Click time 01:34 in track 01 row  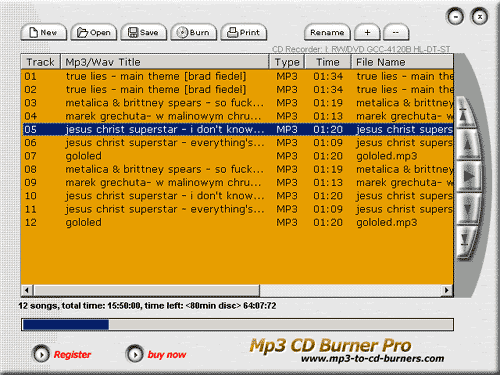coord(328,76)
